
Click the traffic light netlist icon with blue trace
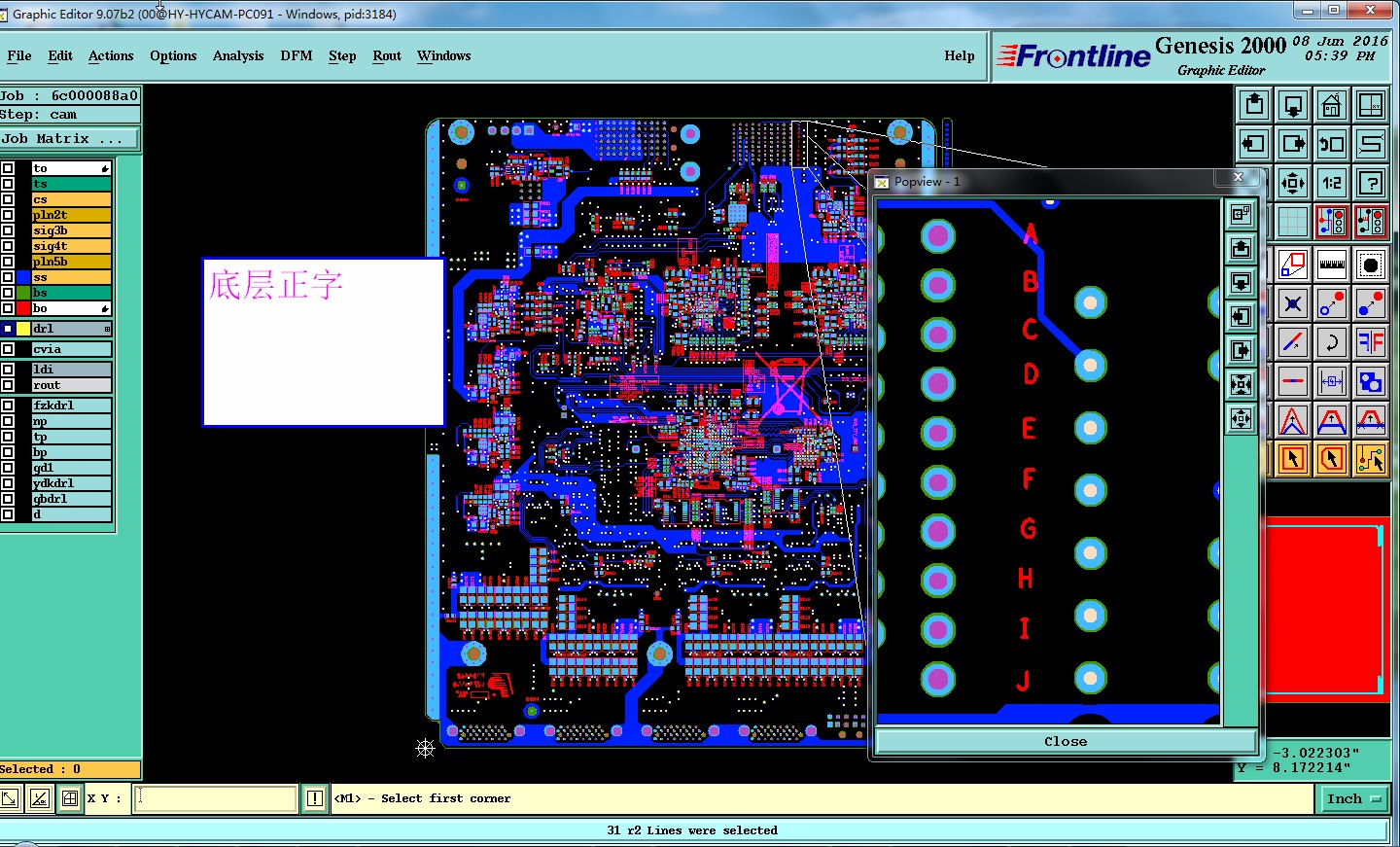tap(1331, 222)
